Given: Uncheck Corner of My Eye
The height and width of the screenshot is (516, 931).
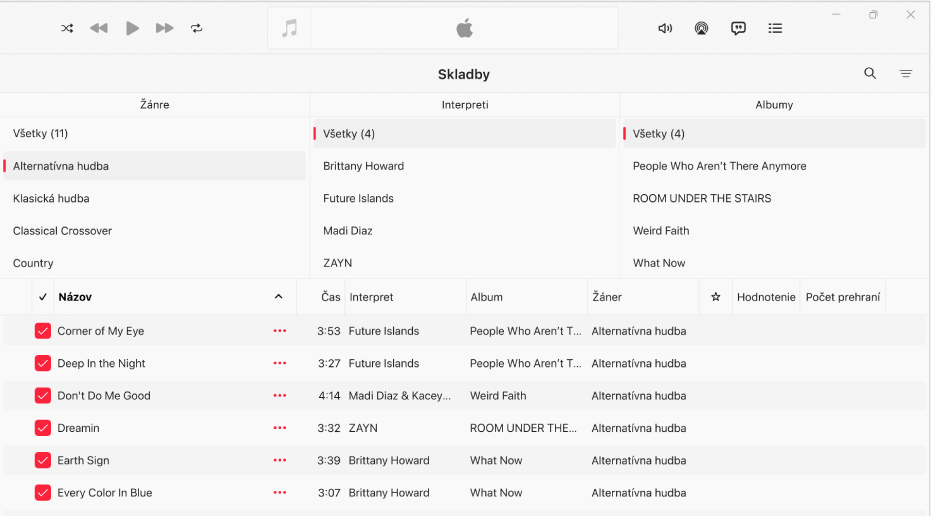Looking at the screenshot, I should pos(43,331).
